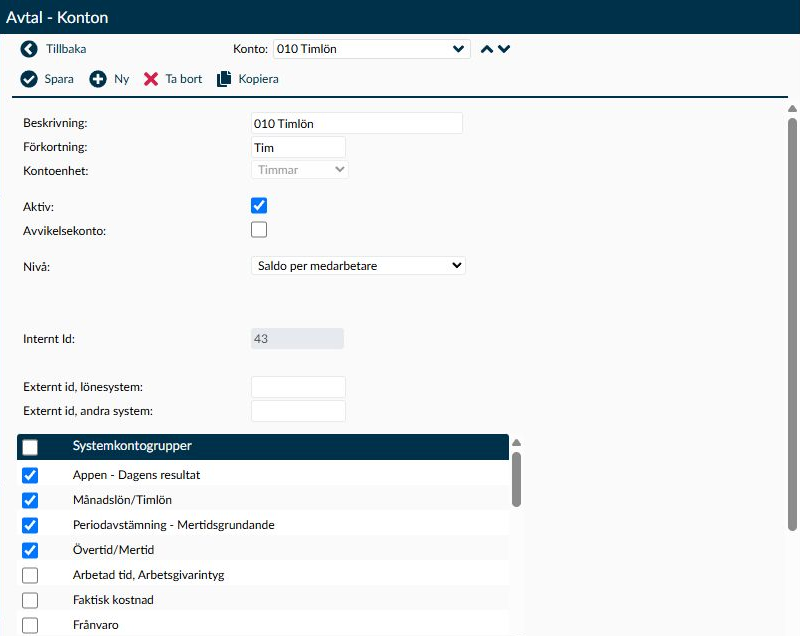Screen dimensions: 800x636
Task: Click the main scrollbar up arrow
Action: [792, 109]
